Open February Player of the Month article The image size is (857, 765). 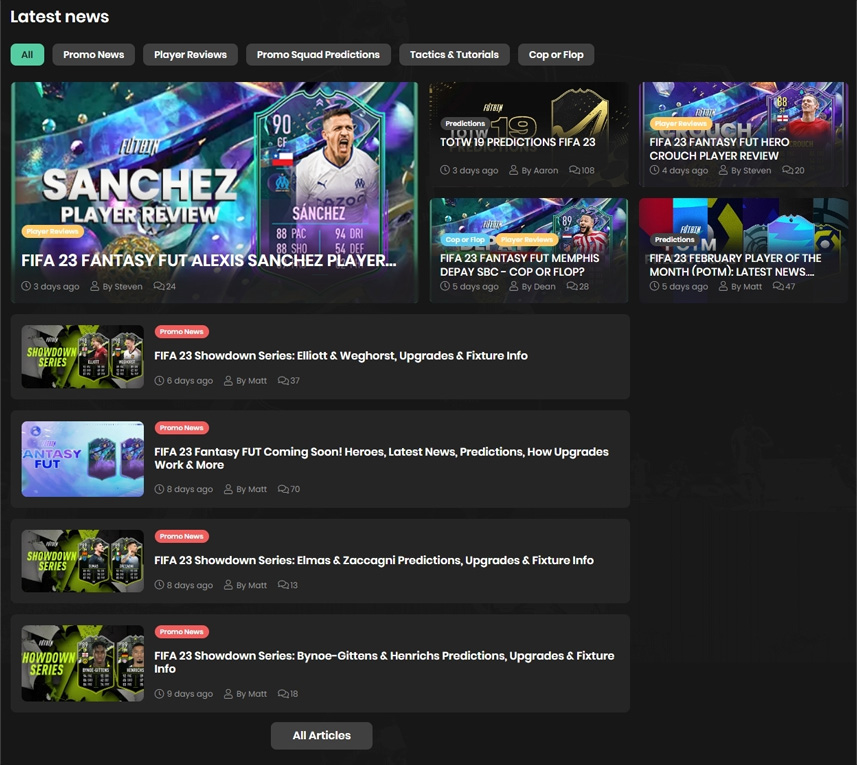pyautogui.click(x=735, y=265)
